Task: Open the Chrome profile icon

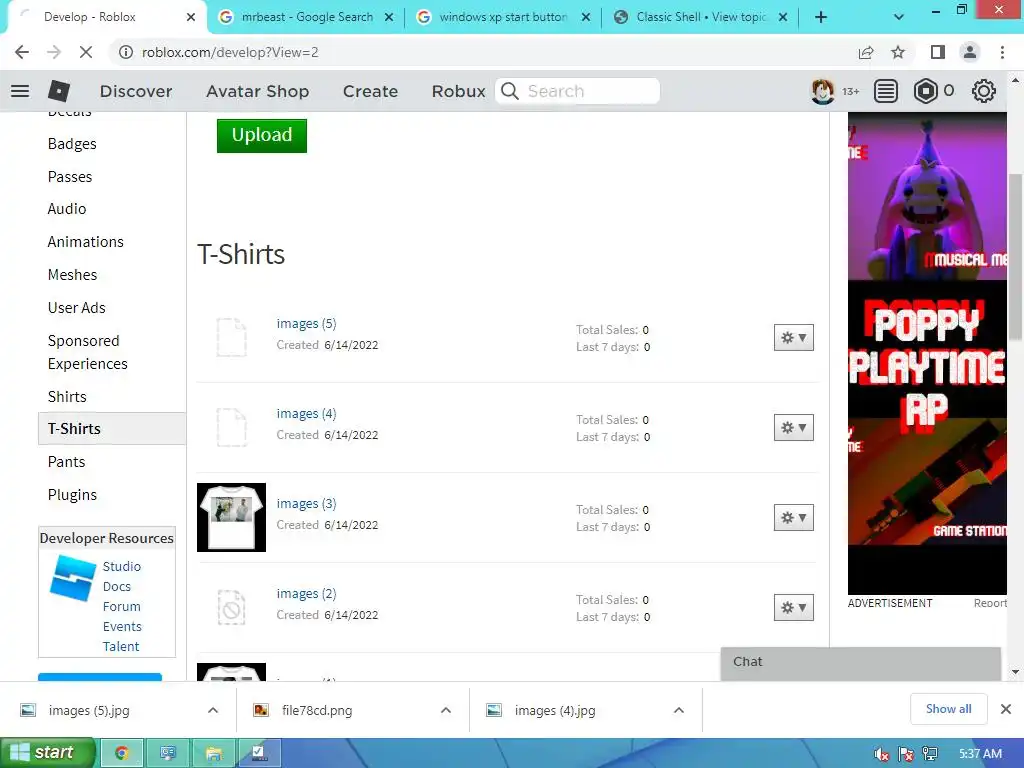Action: tap(970, 52)
